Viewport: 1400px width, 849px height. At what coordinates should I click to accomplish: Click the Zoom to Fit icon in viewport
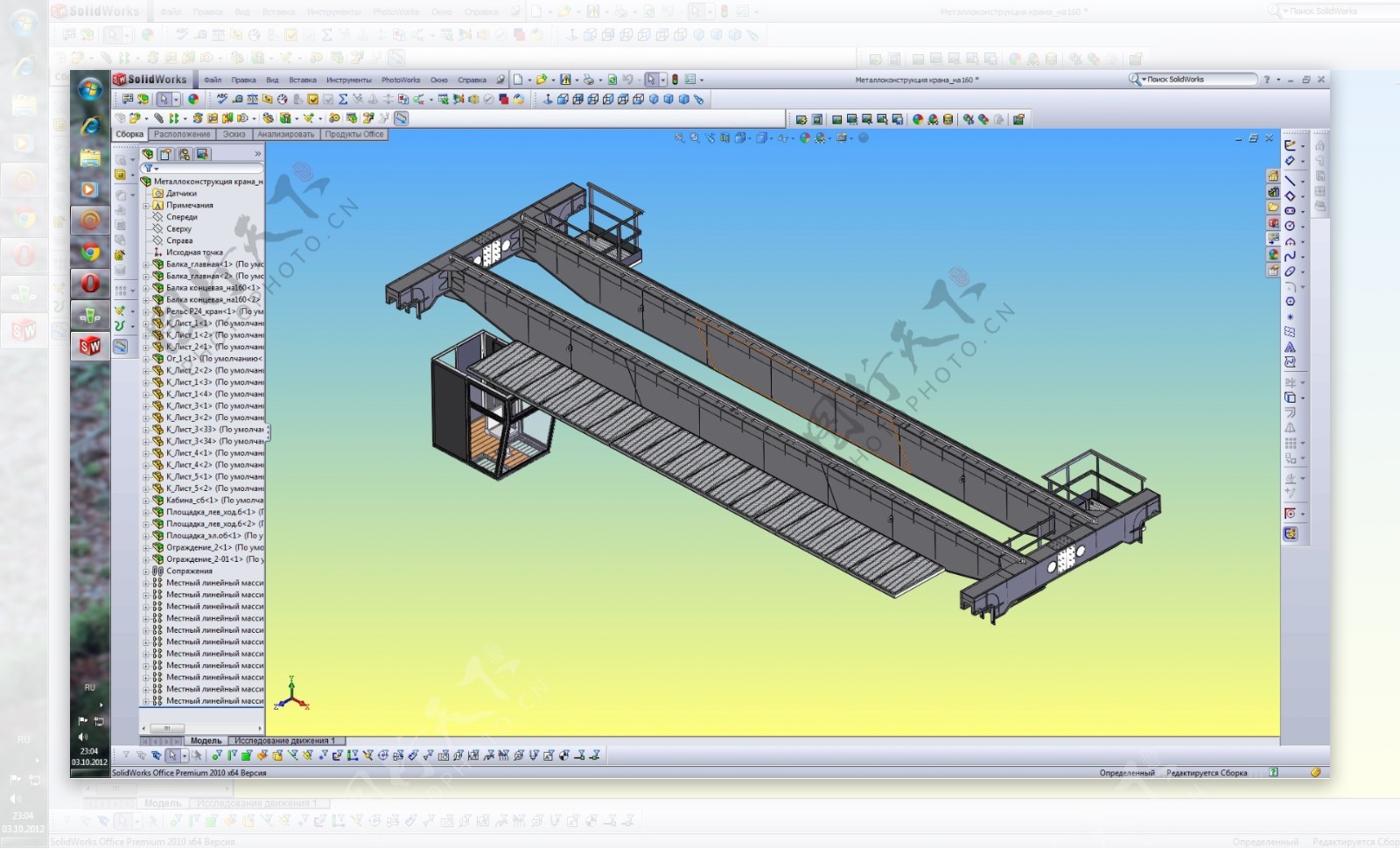point(679,138)
